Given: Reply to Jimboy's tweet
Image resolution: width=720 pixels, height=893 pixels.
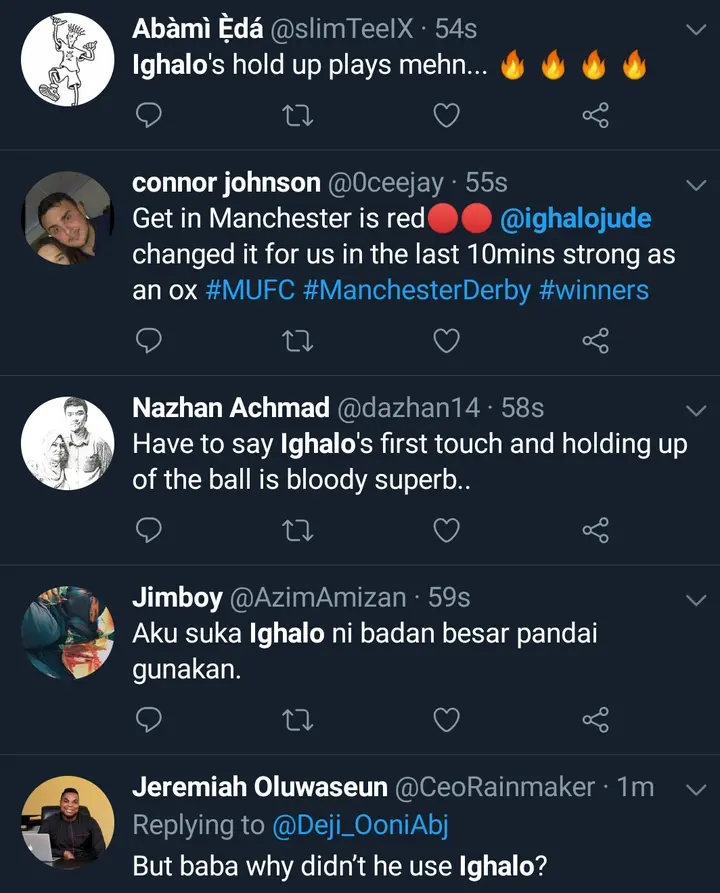Looking at the screenshot, I should 148,719.
